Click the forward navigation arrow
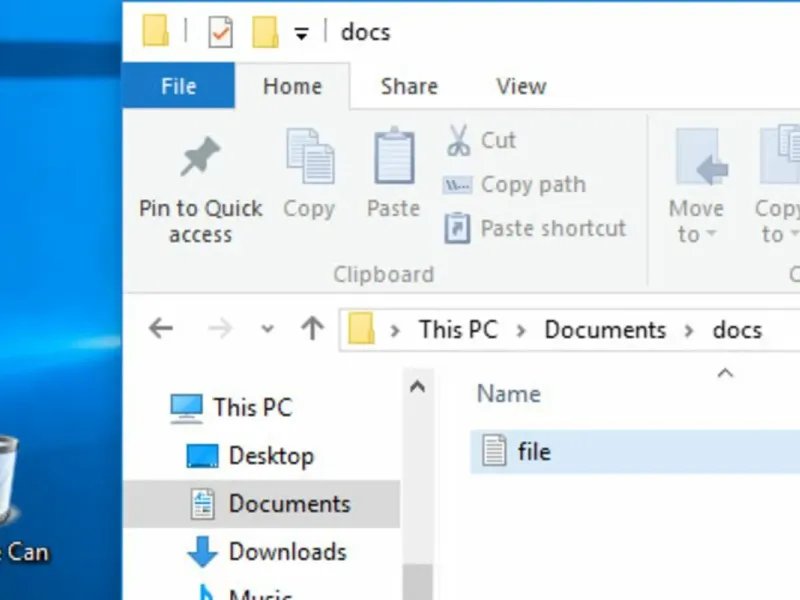 tap(220, 329)
